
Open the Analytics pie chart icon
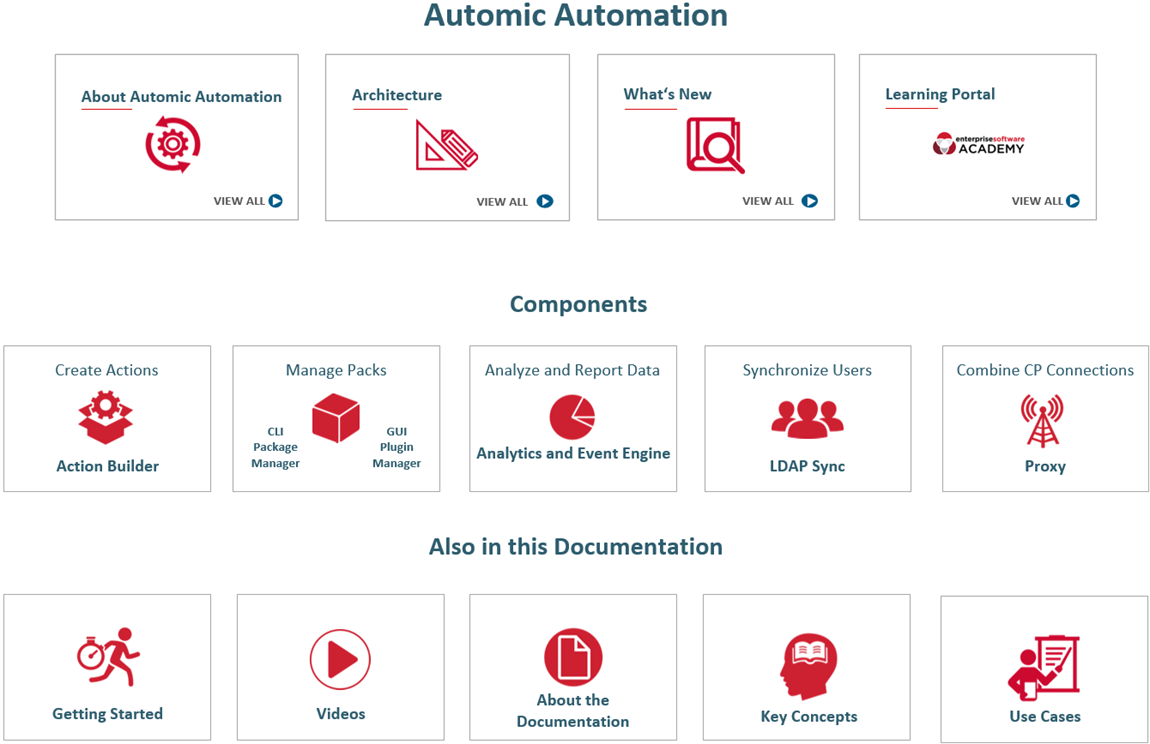point(572,417)
